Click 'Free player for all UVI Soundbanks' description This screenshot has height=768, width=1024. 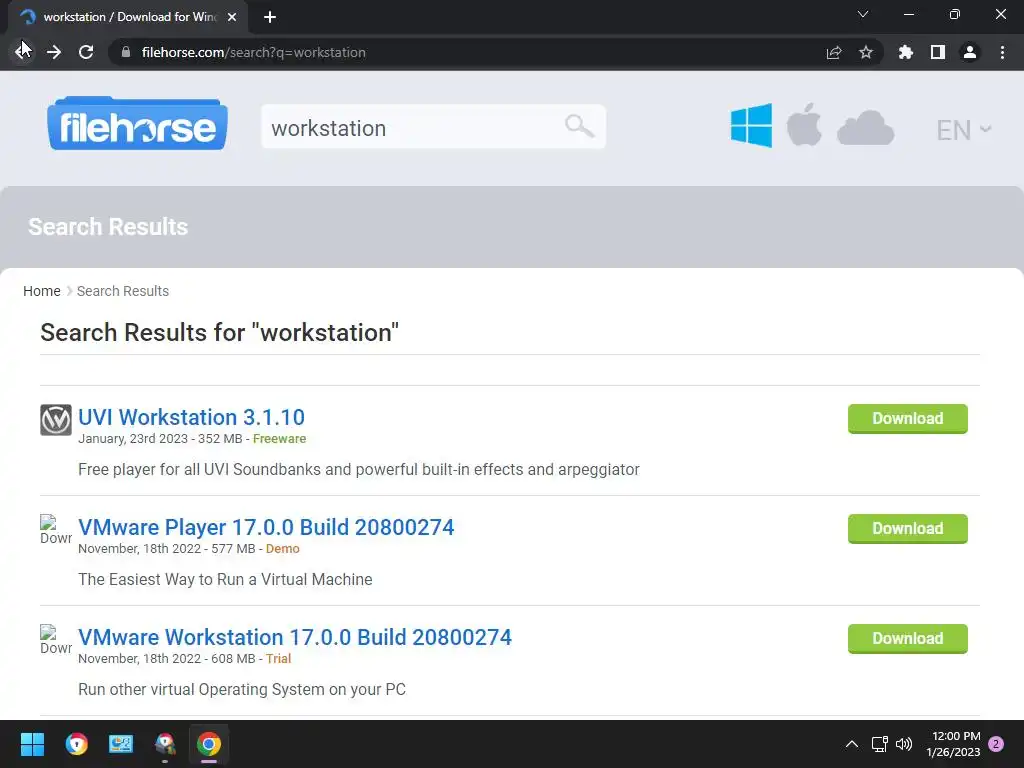(359, 469)
